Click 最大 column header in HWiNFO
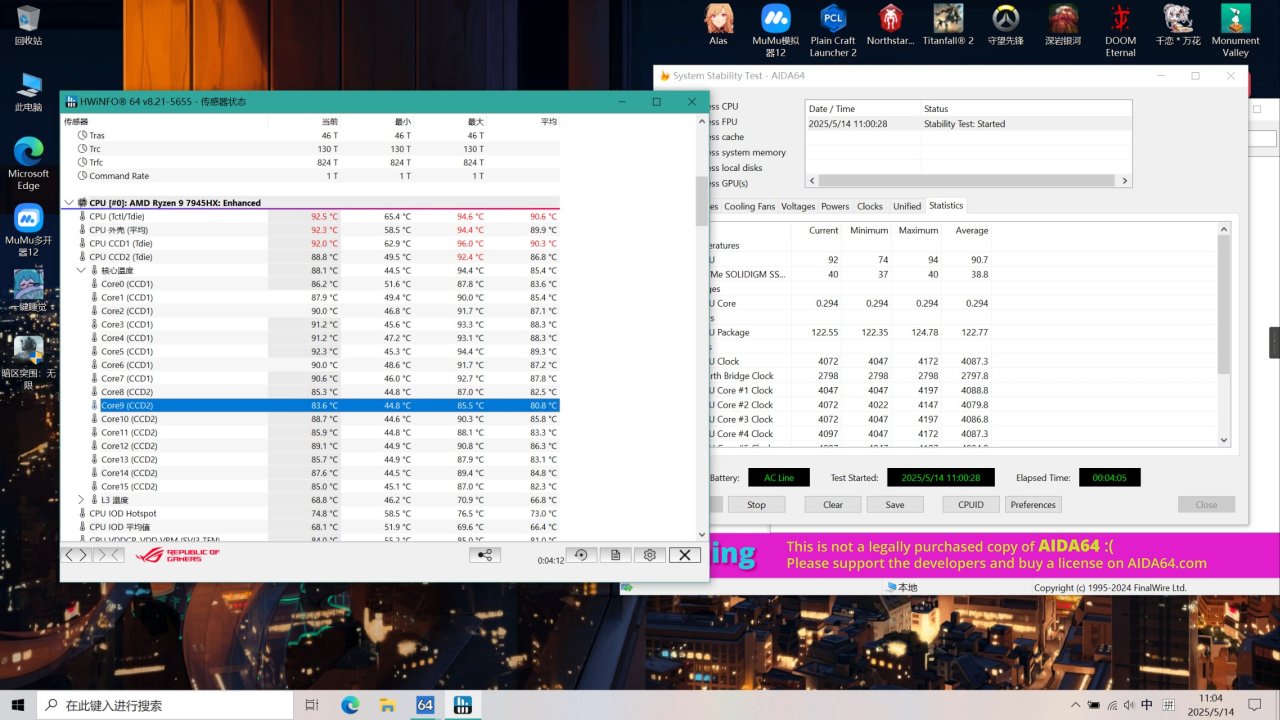 click(475, 121)
